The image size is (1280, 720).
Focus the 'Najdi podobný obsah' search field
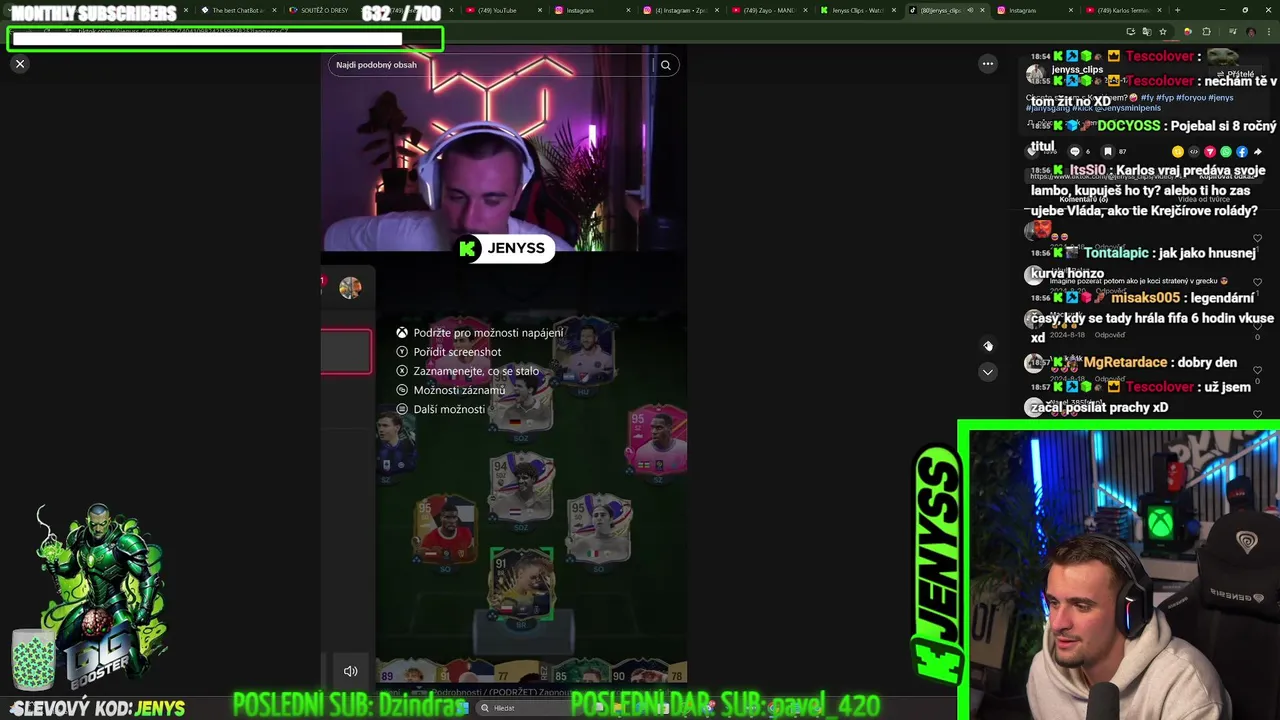(x=490, y=65)
